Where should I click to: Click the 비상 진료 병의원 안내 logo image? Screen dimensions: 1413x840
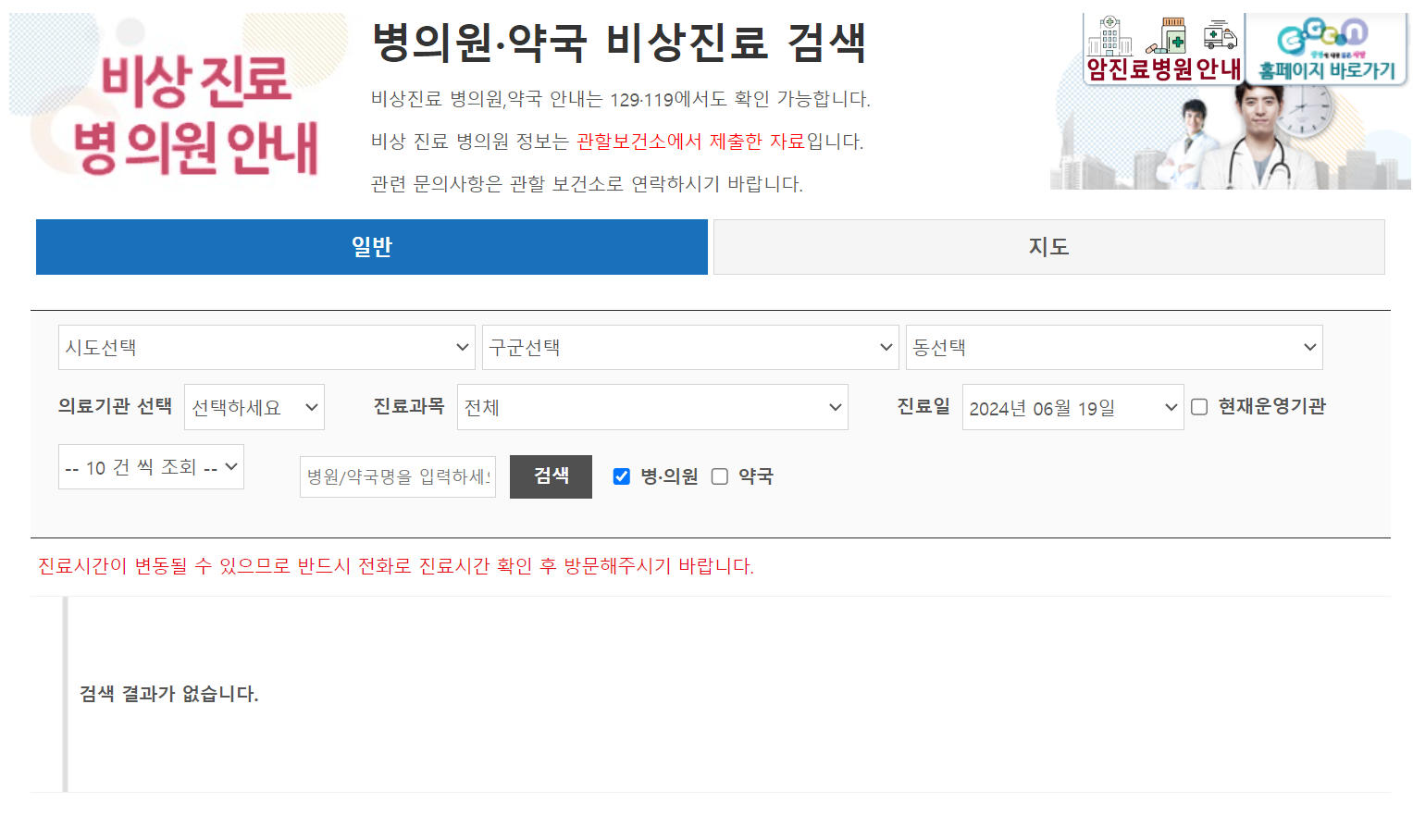pos(180,102)
